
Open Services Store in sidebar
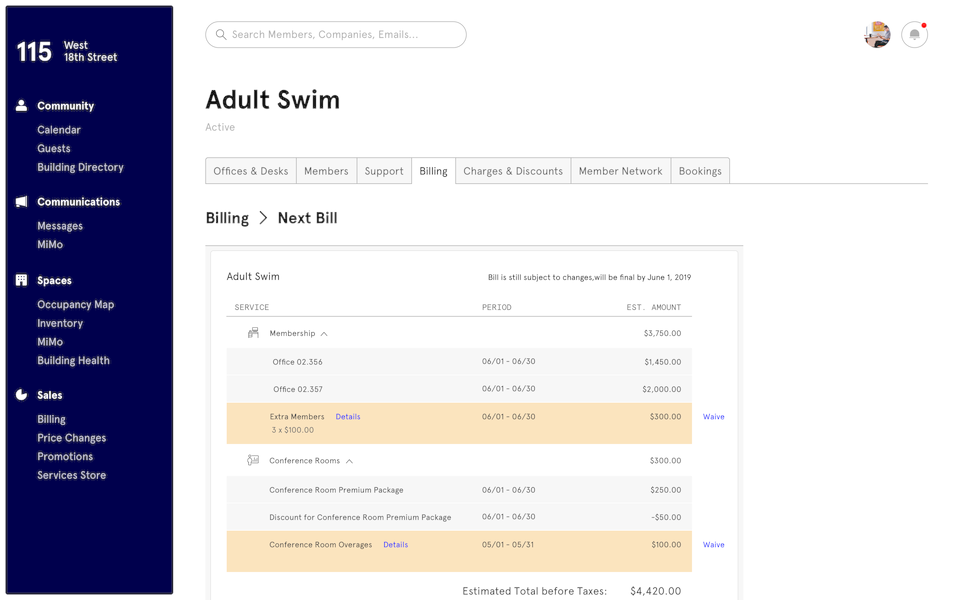[x=72, y=475]
